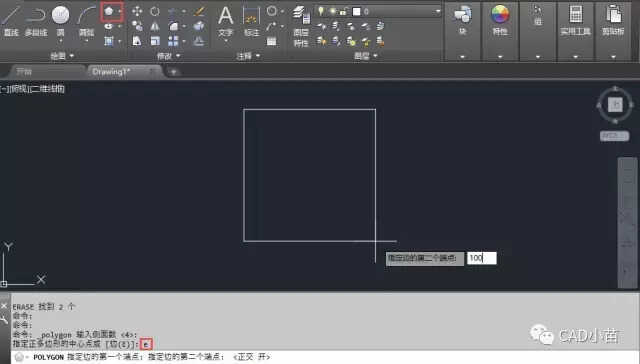This screenshot has height=364, width=640.
Task: Expand the Modify (修改) panel
Action: point(169,56)
